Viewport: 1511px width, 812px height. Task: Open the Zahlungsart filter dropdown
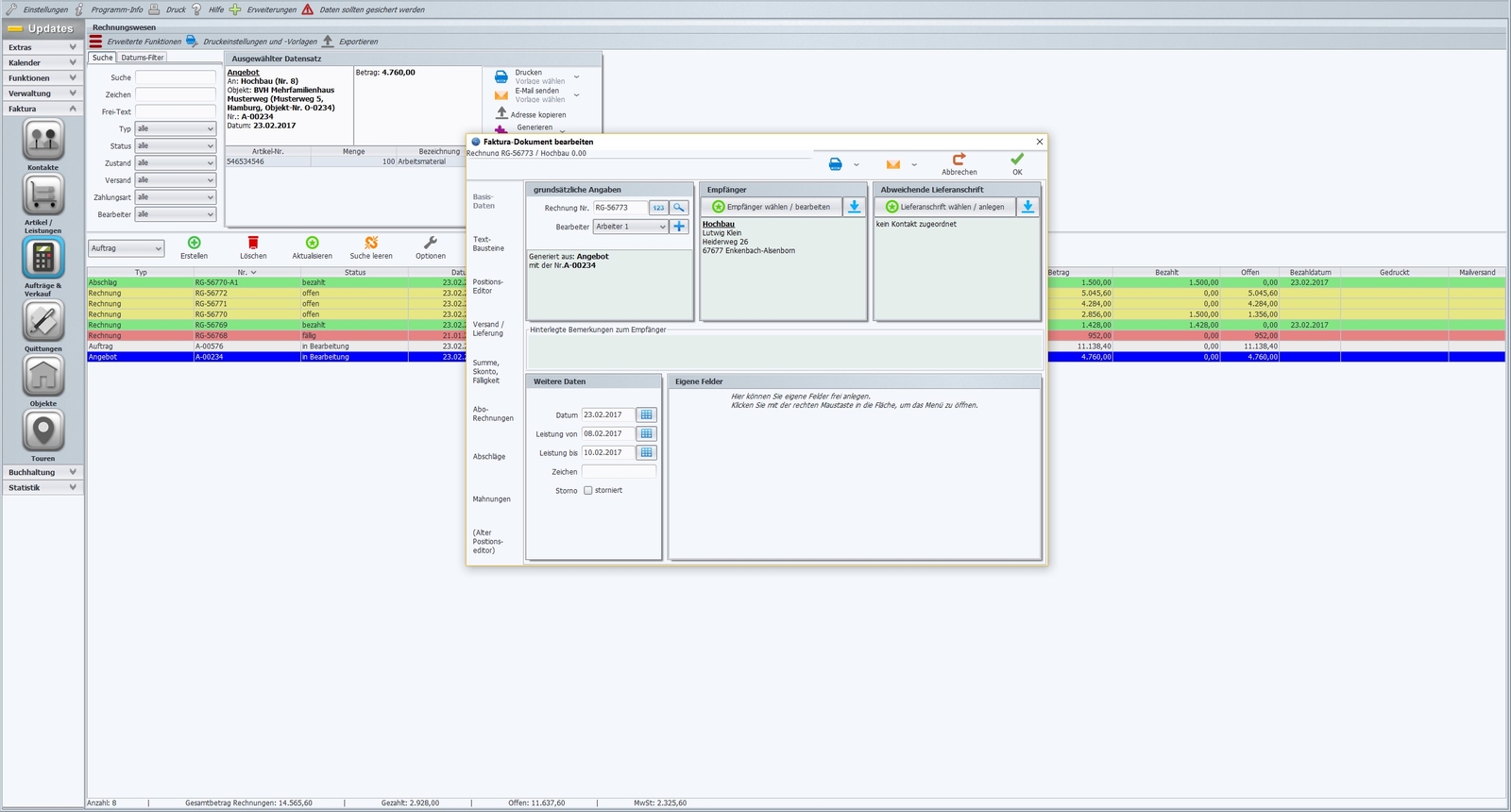click(x=176, y=196)
